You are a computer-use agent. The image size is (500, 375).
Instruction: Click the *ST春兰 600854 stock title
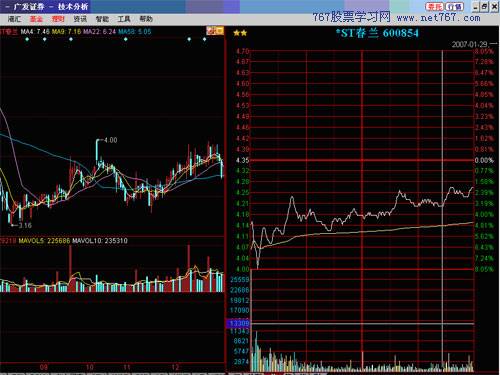pos(377,33)
